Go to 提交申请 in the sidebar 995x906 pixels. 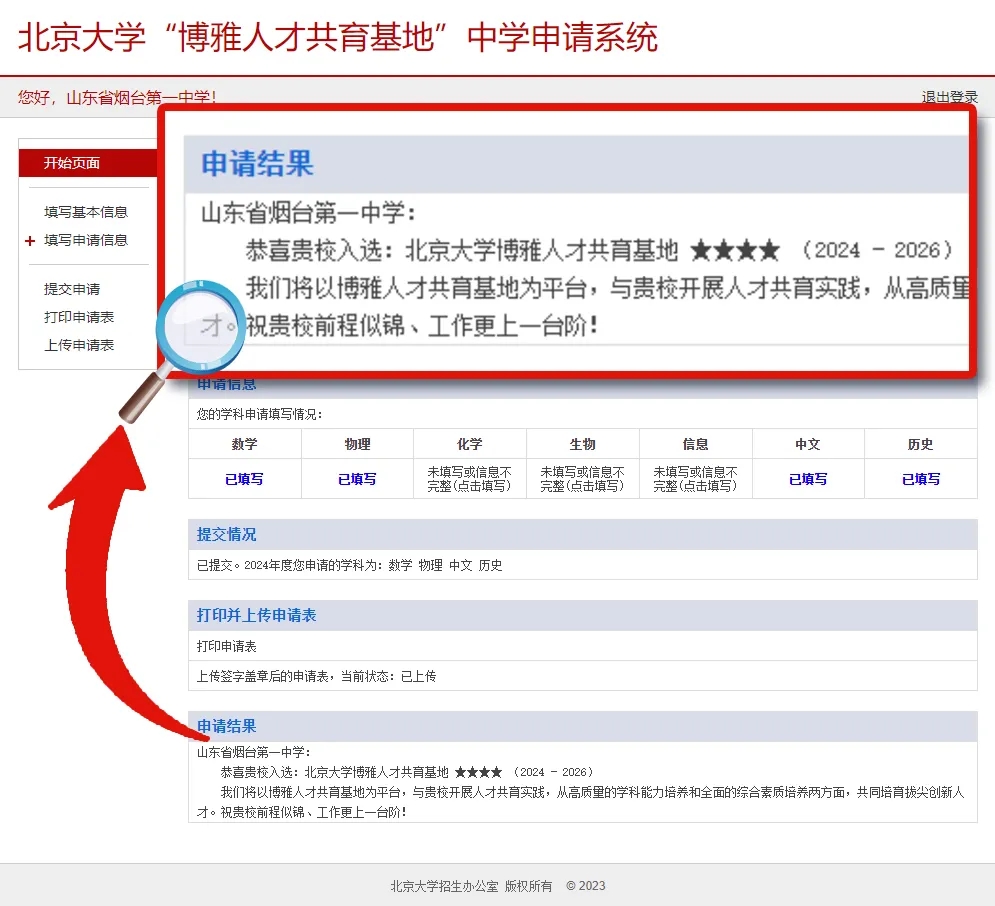(72, 289)
